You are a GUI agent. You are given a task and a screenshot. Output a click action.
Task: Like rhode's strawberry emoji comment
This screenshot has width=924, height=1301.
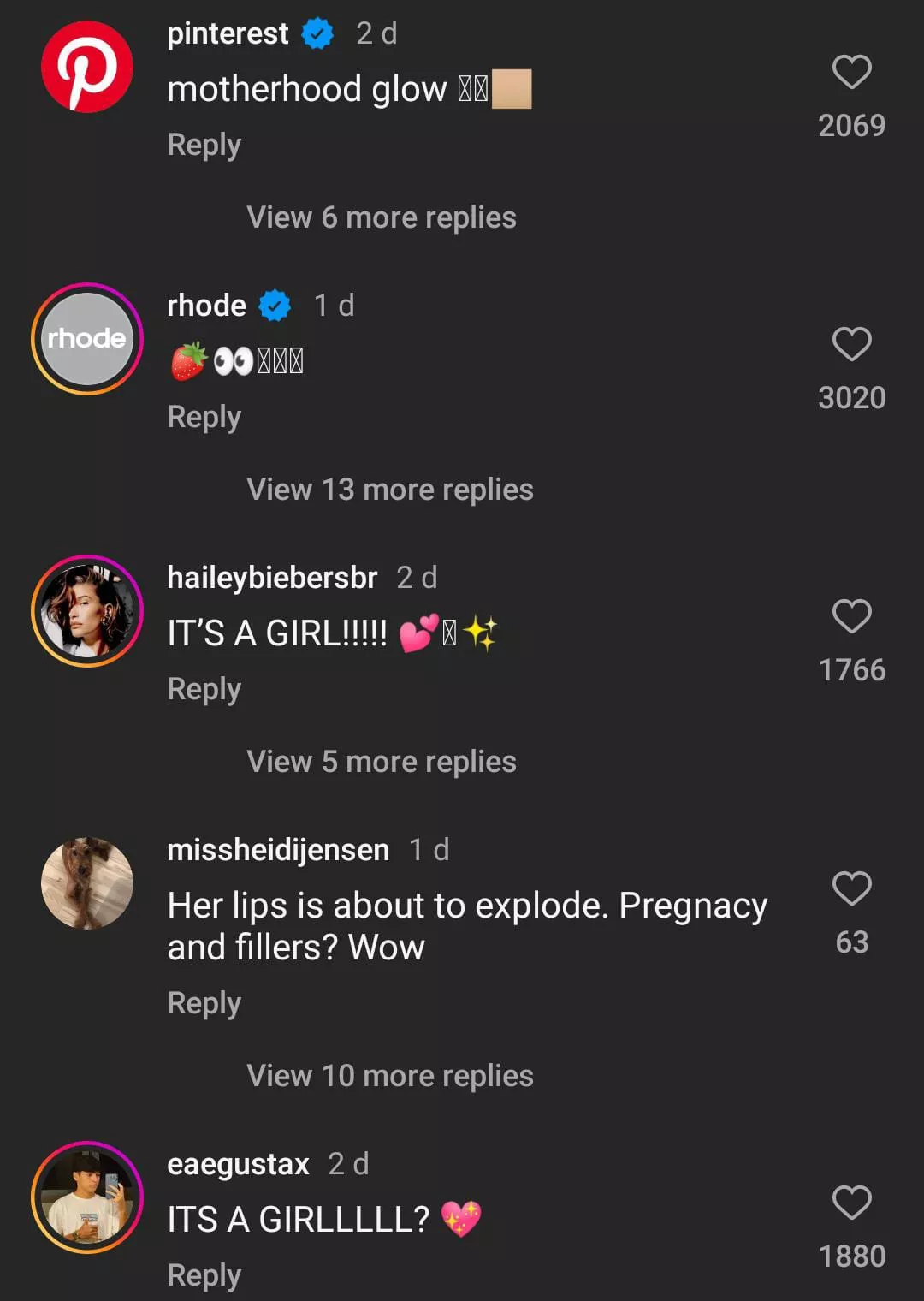[x=851, y=345]
